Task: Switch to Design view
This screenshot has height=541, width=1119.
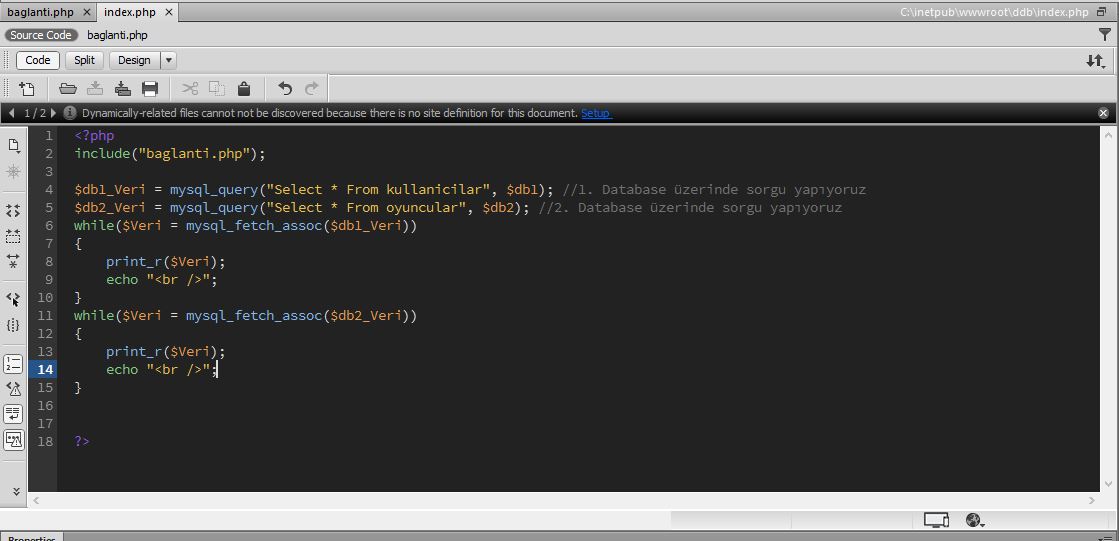Action: point(134,60)
